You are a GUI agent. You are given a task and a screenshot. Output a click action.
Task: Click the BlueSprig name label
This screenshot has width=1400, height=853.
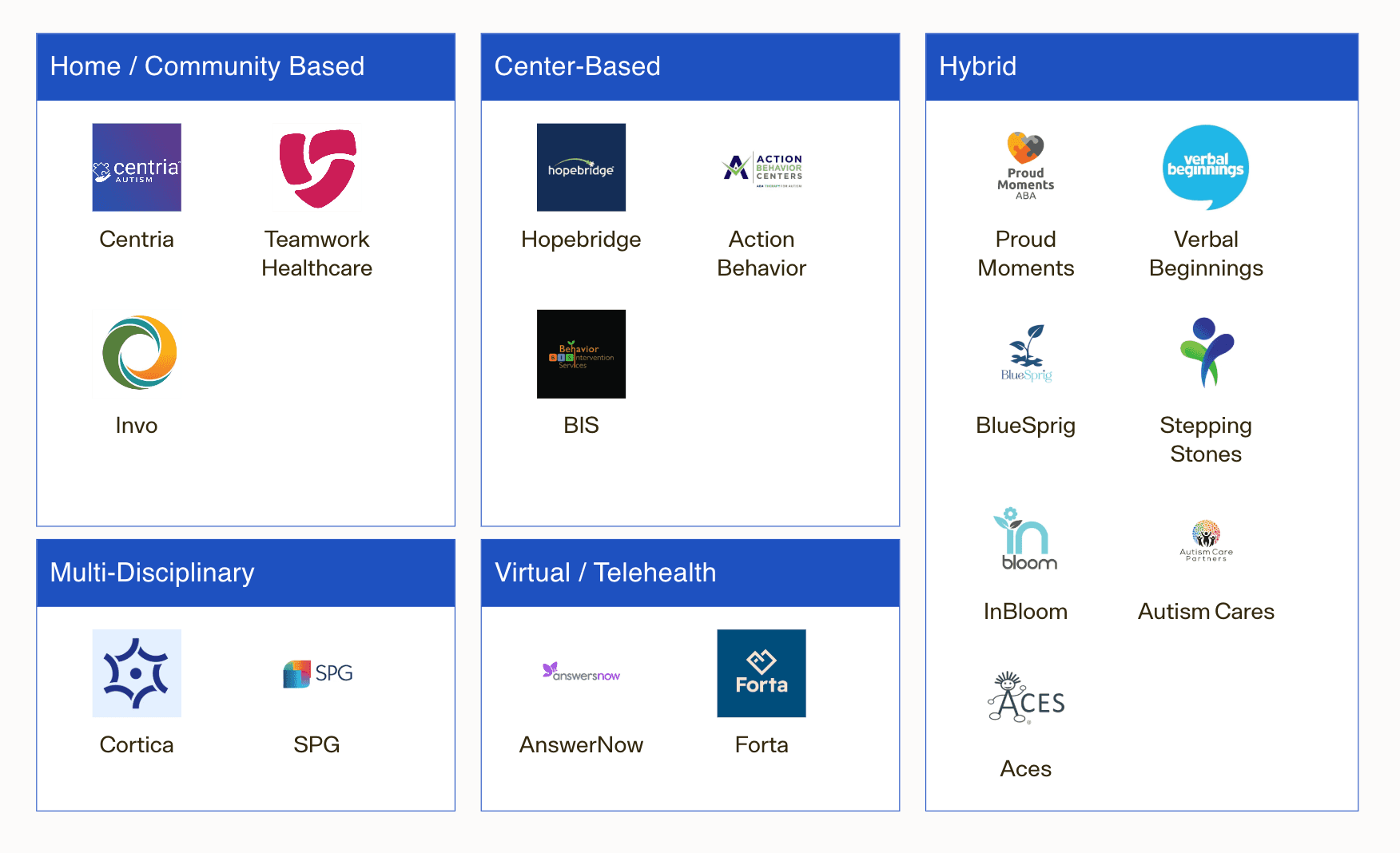[1026, 426]
